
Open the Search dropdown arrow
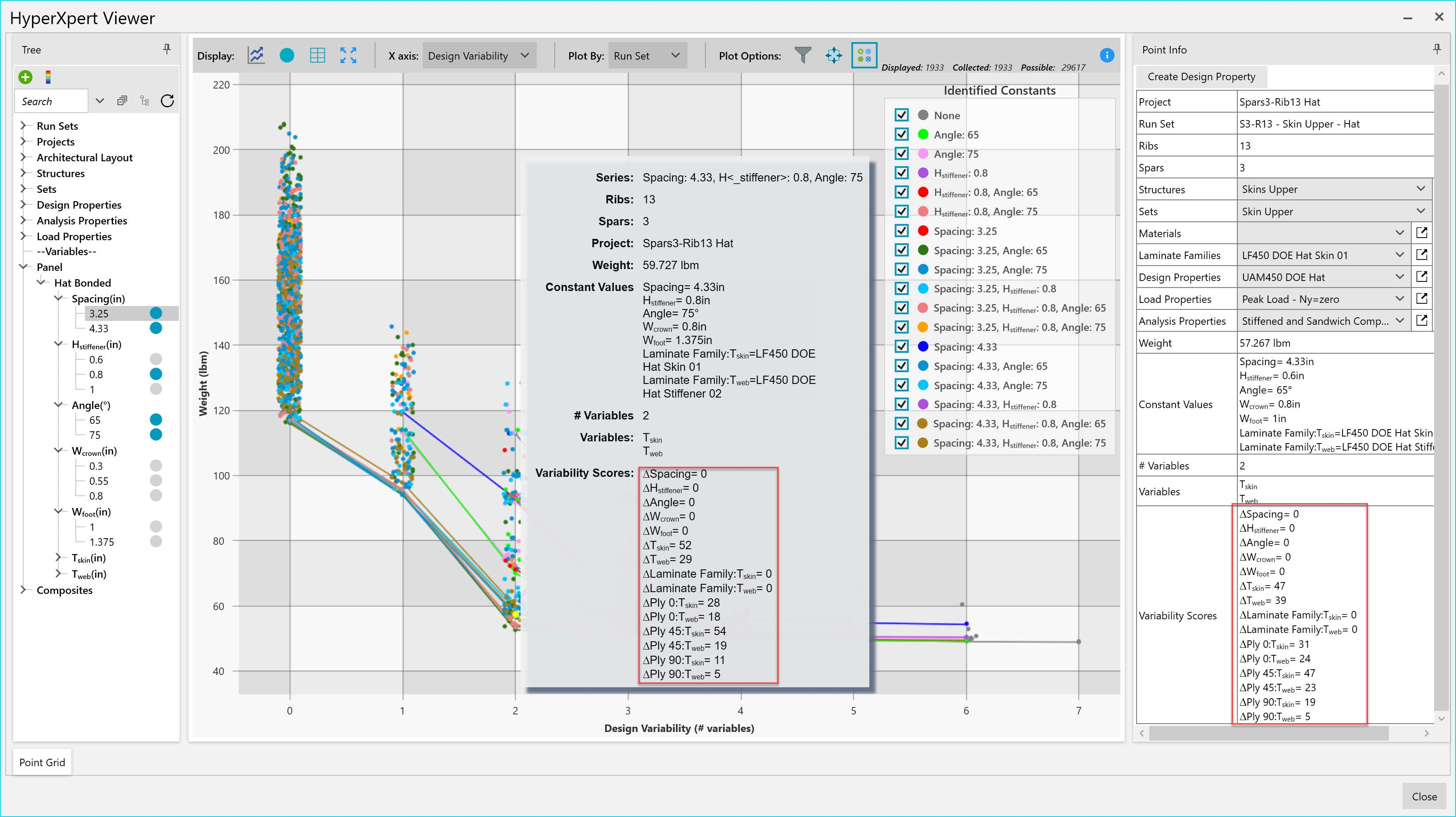[x=100, y=101]
